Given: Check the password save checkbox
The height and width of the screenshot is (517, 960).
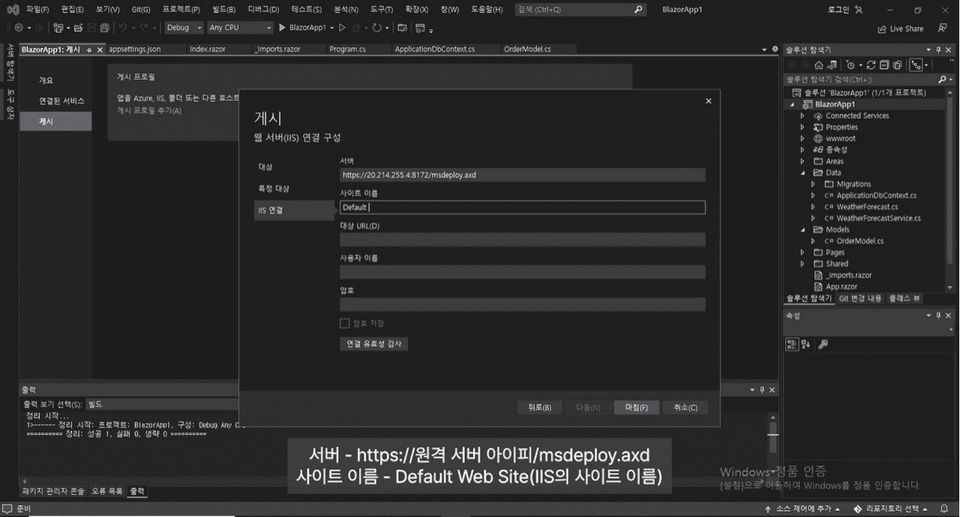Looking at the screenshot, I should 345,323.
